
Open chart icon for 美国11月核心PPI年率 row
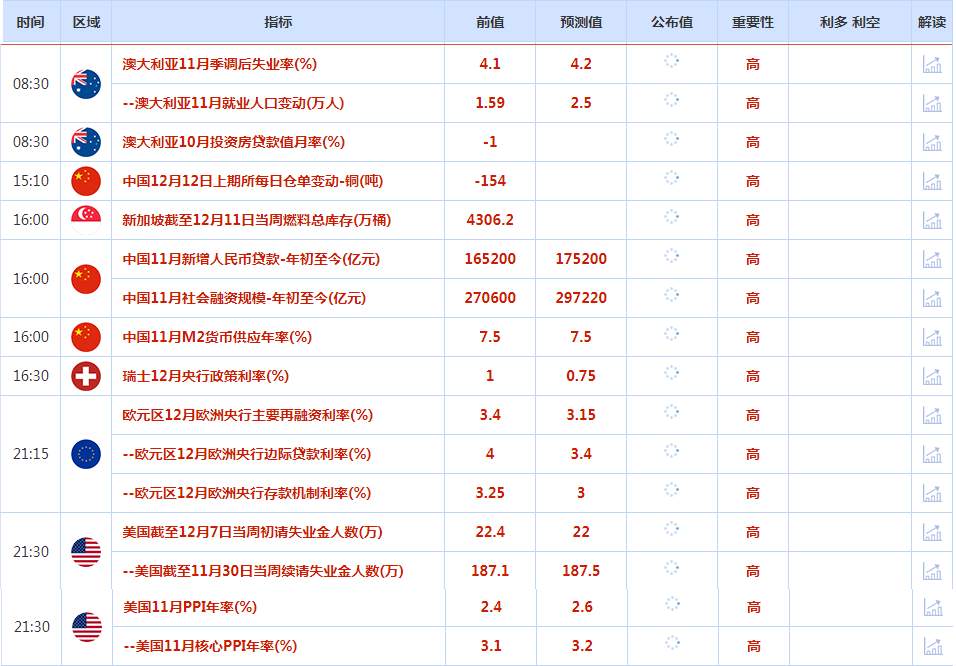point(932,646)
